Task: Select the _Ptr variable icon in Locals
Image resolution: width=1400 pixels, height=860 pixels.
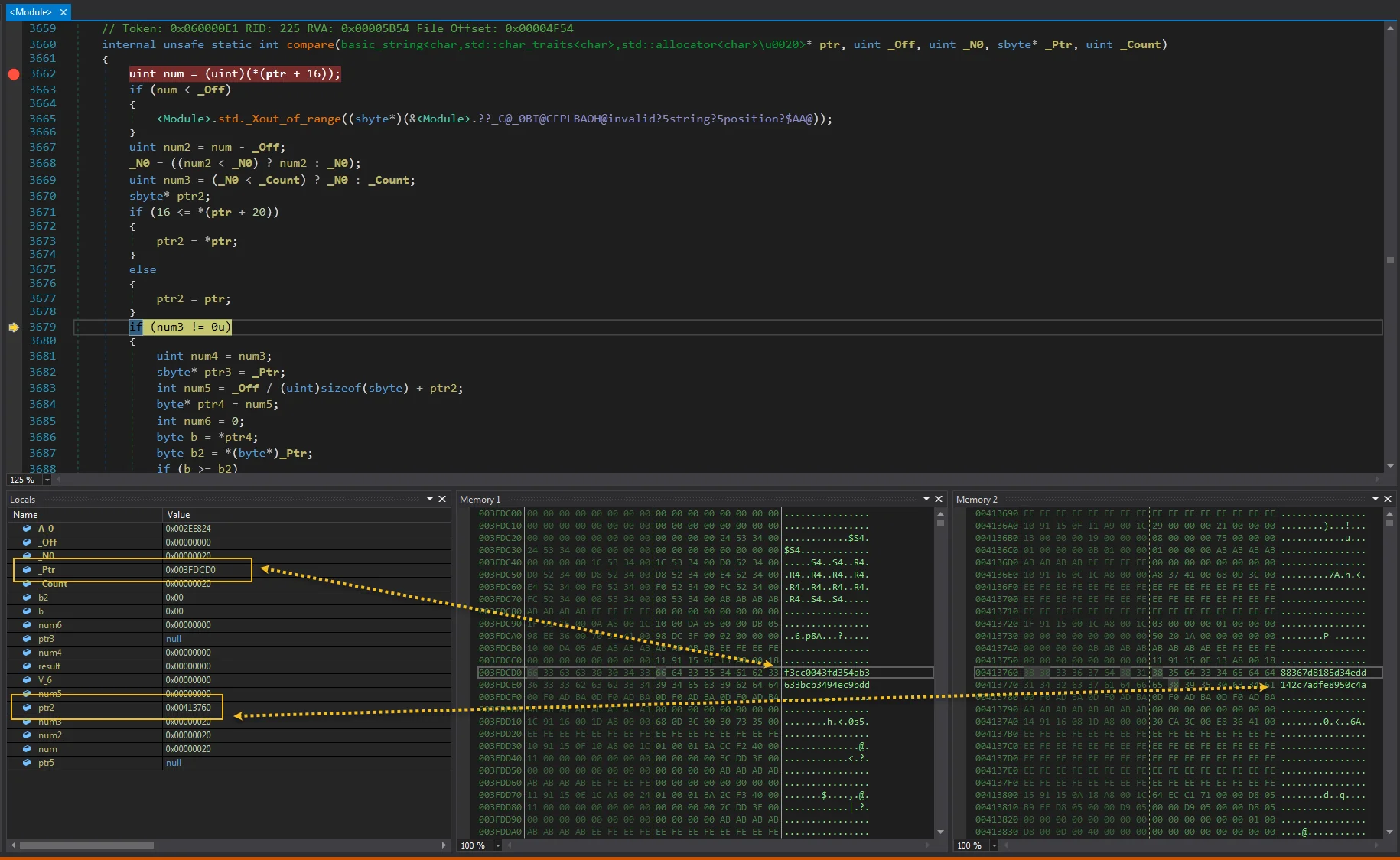Action: coord(27,570)
